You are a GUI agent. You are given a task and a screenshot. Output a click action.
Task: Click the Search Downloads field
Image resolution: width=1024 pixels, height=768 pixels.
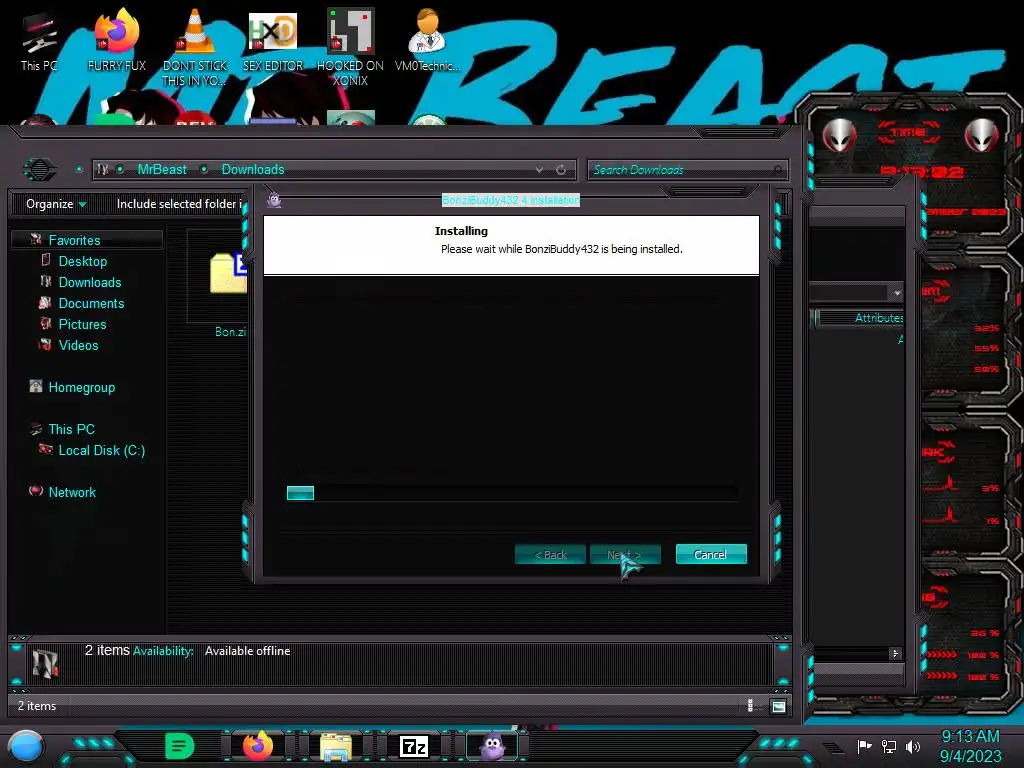687,170
